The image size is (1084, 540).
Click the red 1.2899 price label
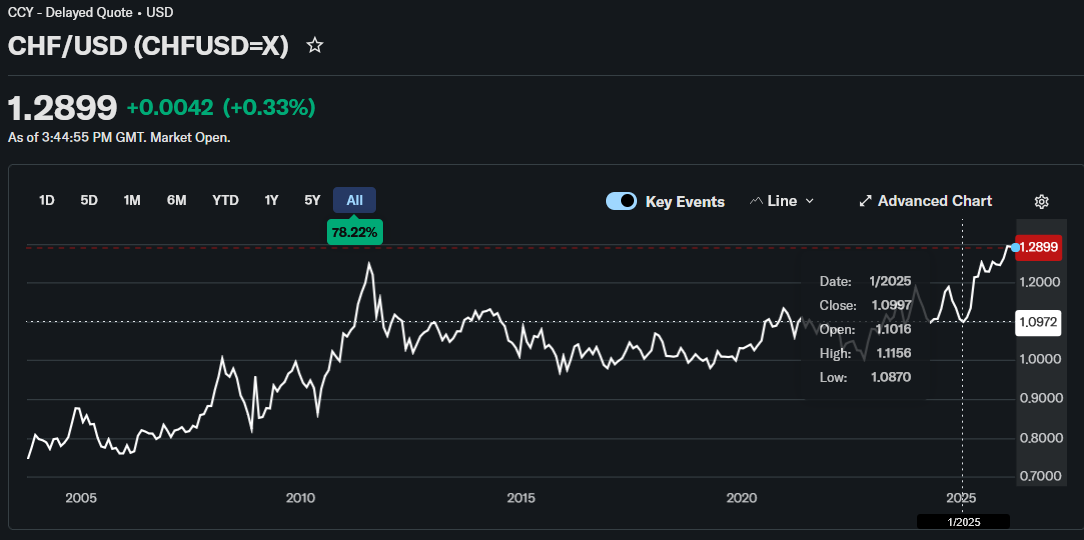tap(1037, 247)
